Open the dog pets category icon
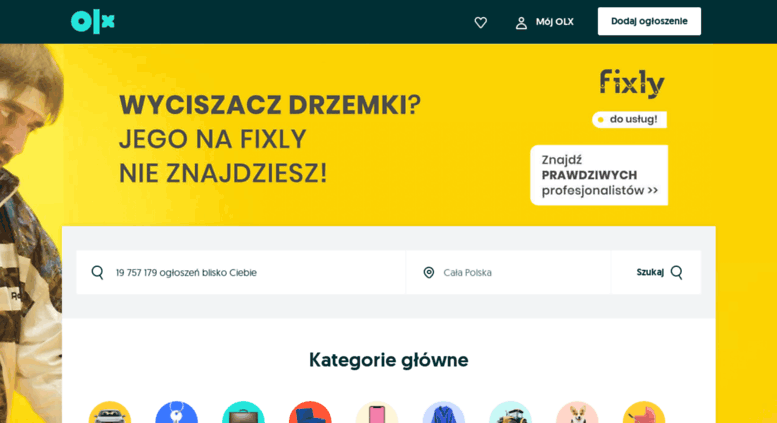This screenshot has height=423, width=777. coord(577,413)
